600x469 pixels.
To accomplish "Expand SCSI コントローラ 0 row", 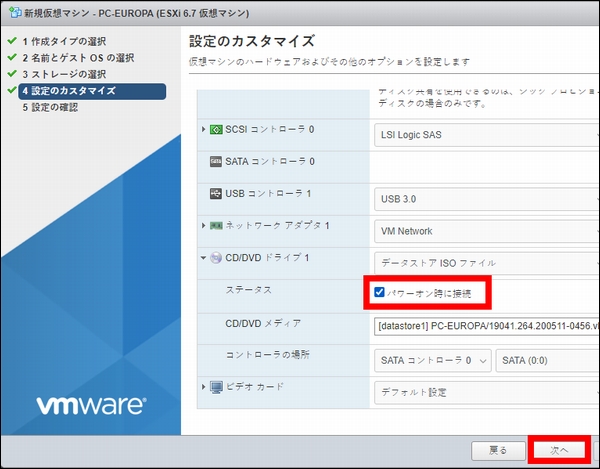I will pos(204,129).
